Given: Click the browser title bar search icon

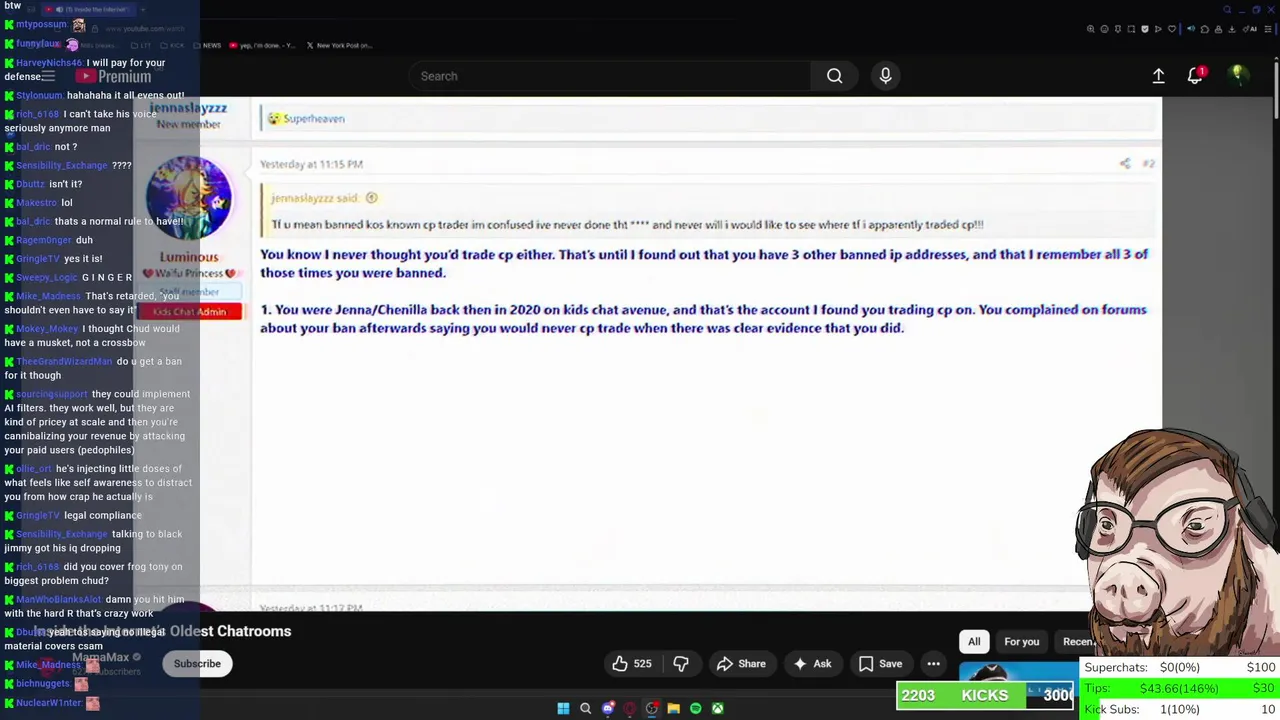Looking at the screenshot, I should click(1227, 9).
